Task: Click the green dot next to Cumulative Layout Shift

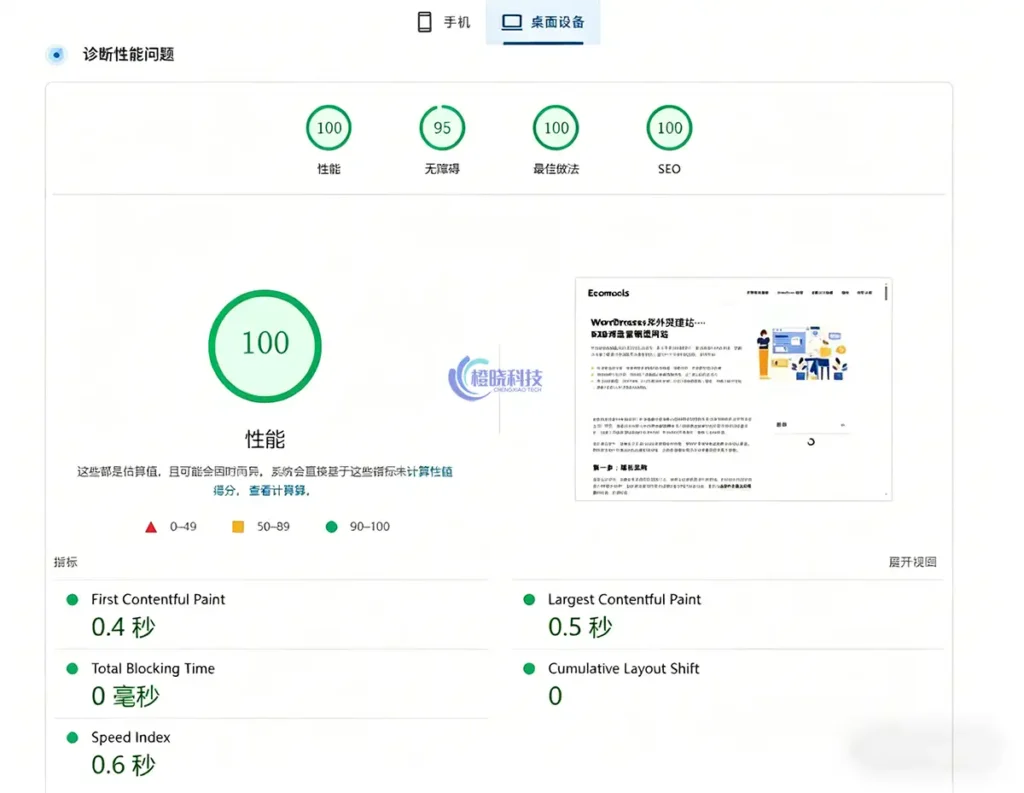Action: (x=527, y=669)
